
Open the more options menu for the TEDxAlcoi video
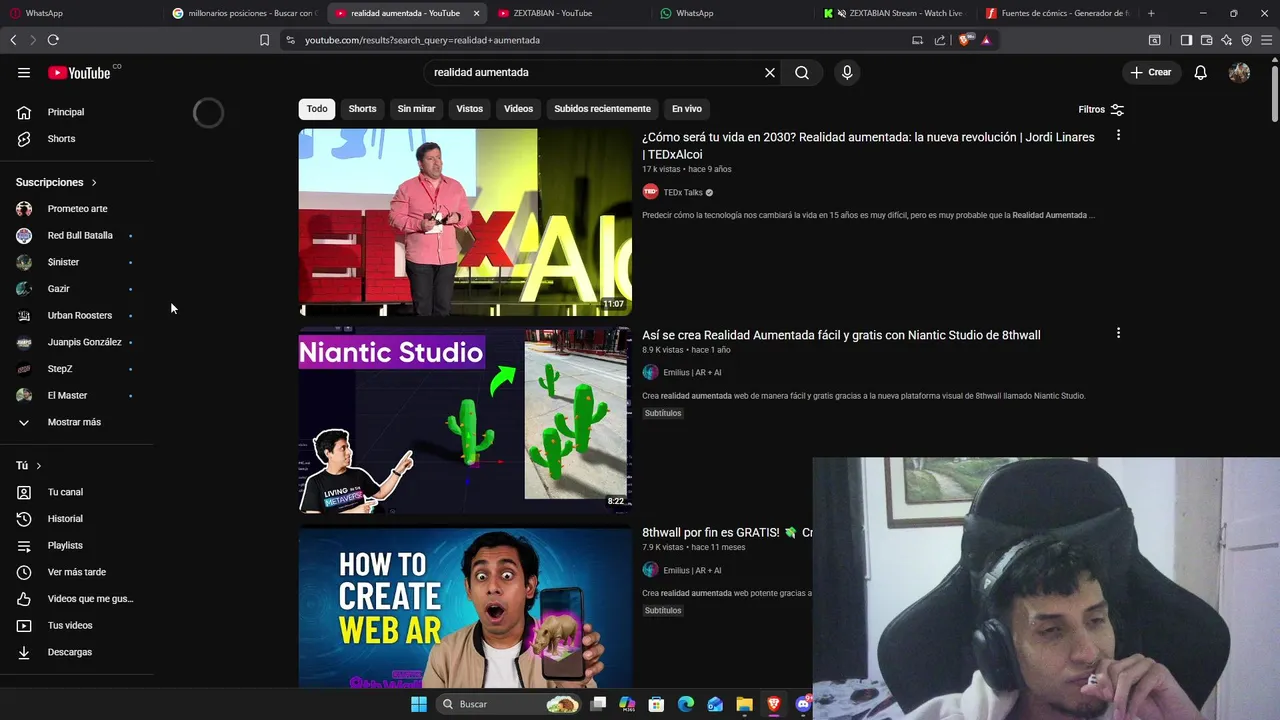(1118, 135)
